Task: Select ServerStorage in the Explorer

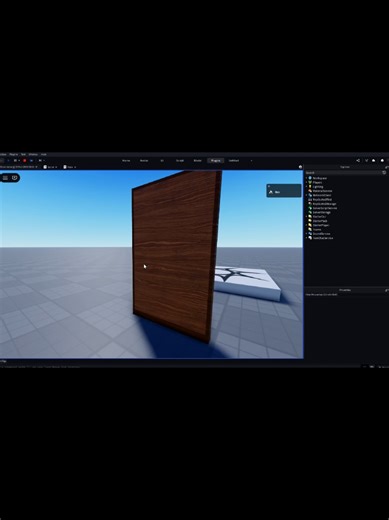Action: (322, 212)
